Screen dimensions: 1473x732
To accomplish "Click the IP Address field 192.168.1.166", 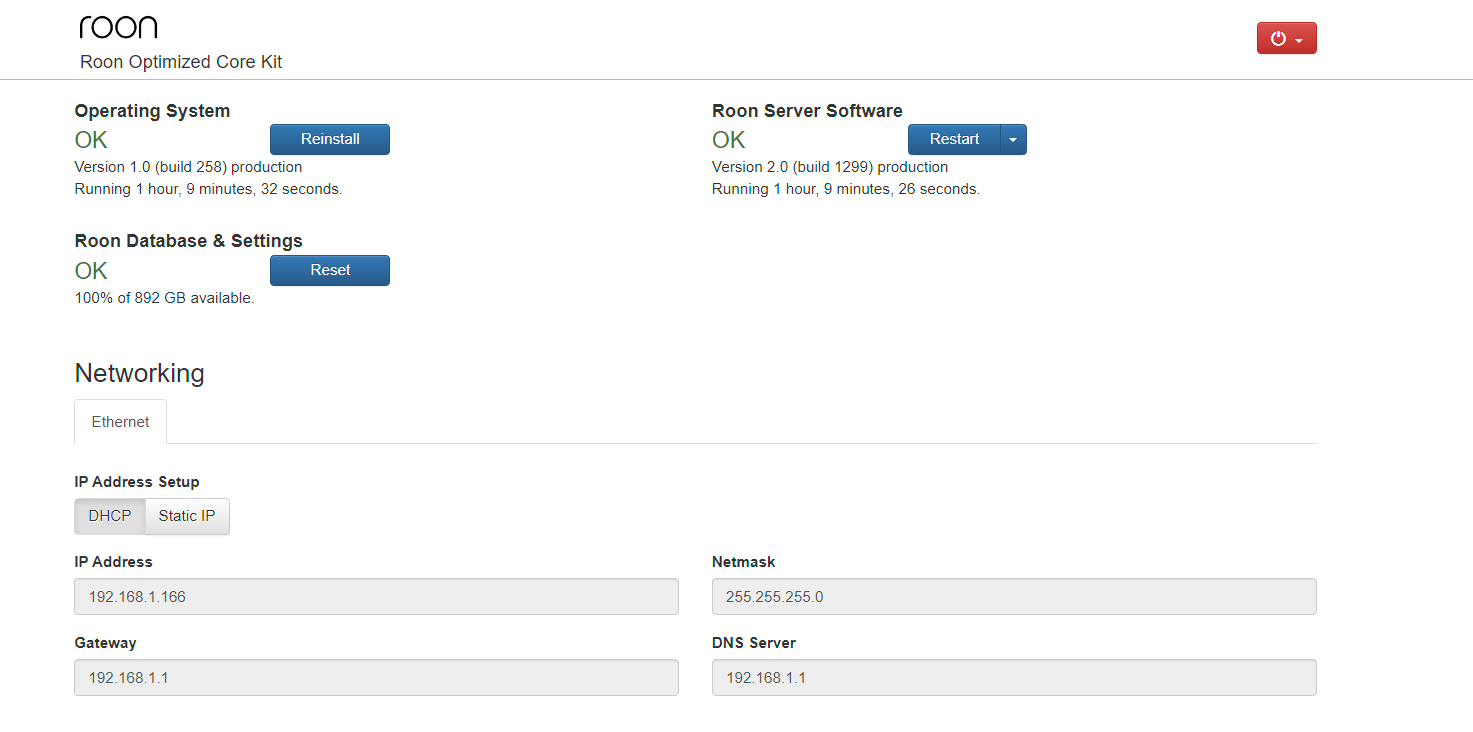I will (376, 597).
